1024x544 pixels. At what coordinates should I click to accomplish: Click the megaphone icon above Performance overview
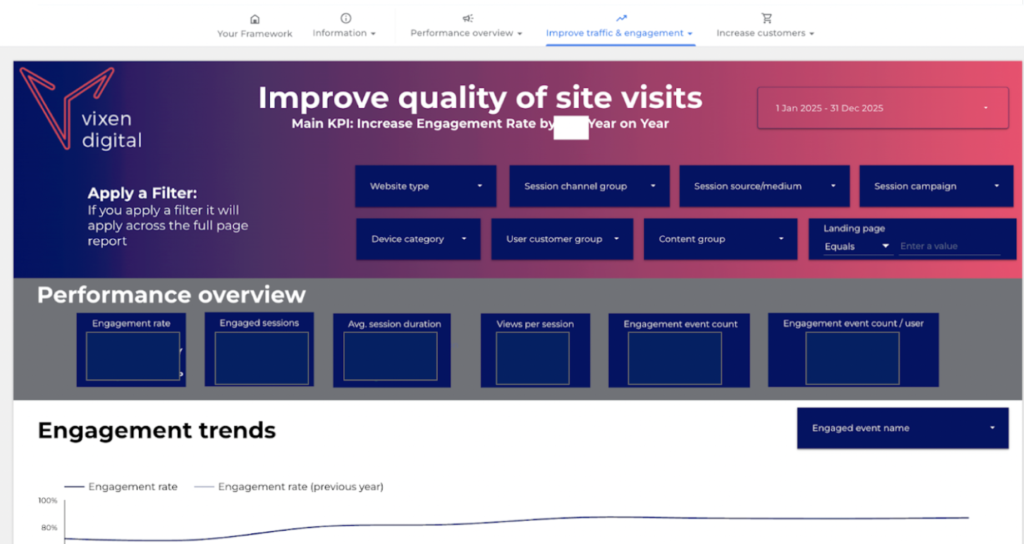(467, 18)
